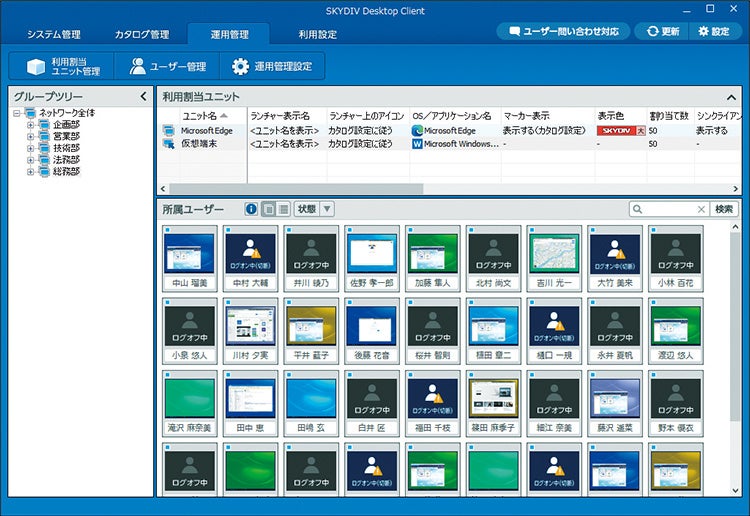Click the 検索 button
Image resolution: width=750 pixels, height=516 pixels.
pos(724,209)
